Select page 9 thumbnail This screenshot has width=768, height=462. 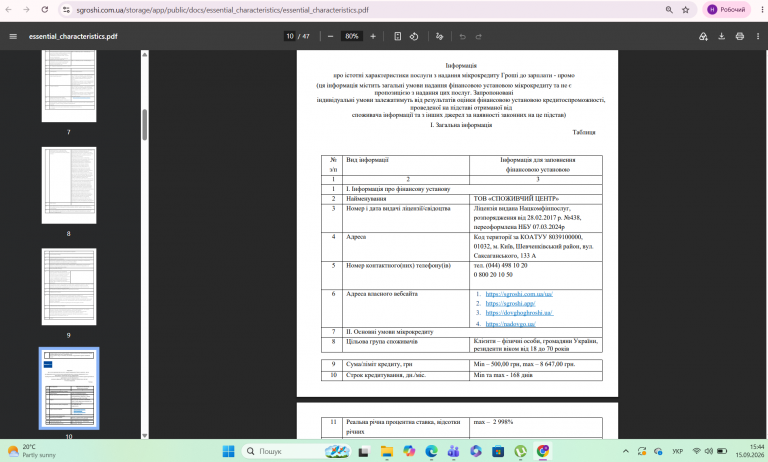pos(69,287)
